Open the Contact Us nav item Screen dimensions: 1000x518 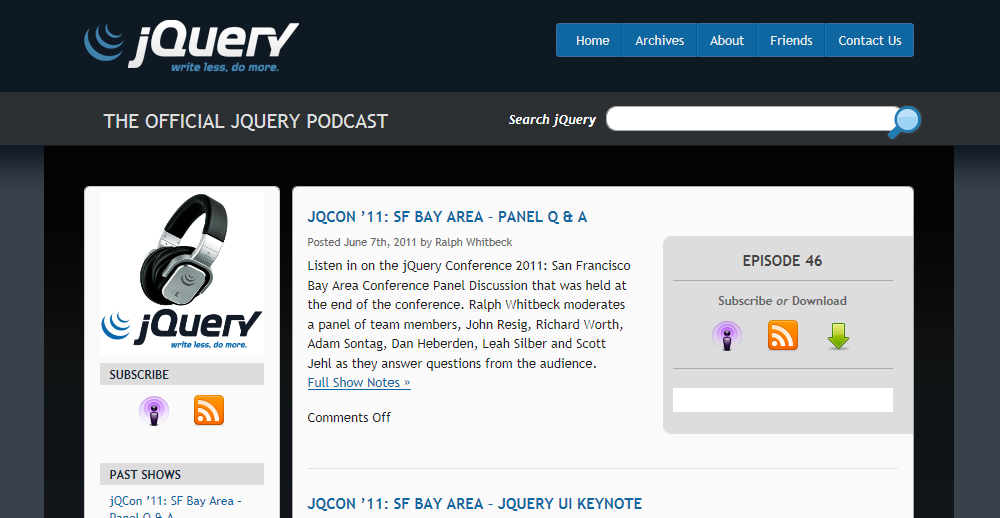(x=869, y=40)
